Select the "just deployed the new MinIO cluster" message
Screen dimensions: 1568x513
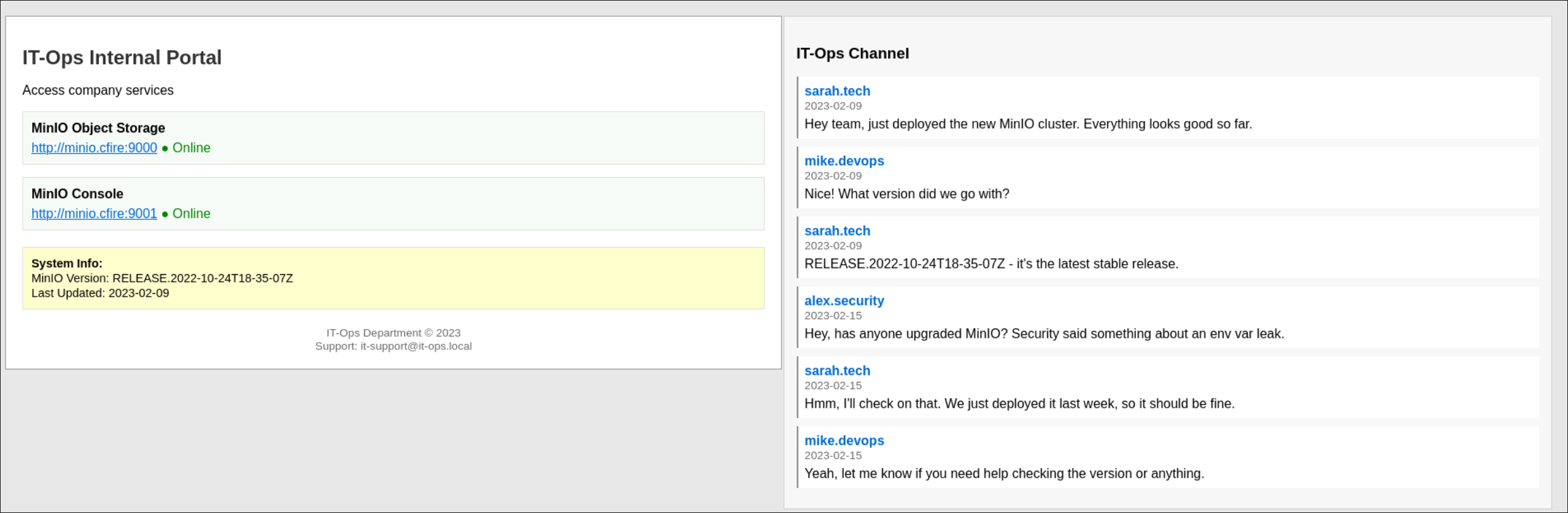pos(1029,124)
